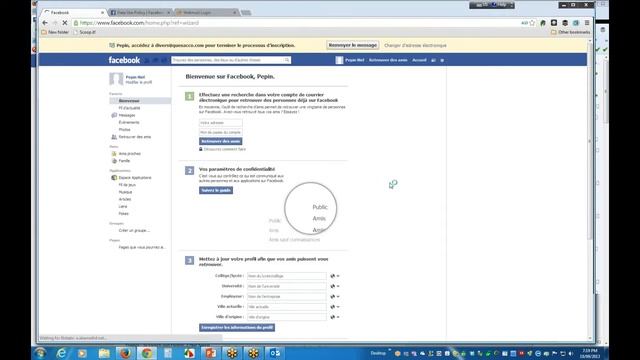This screenshot has width=640, height=360.
Task: Open PowerPoint from the taskbar
Action: [211, 353]
